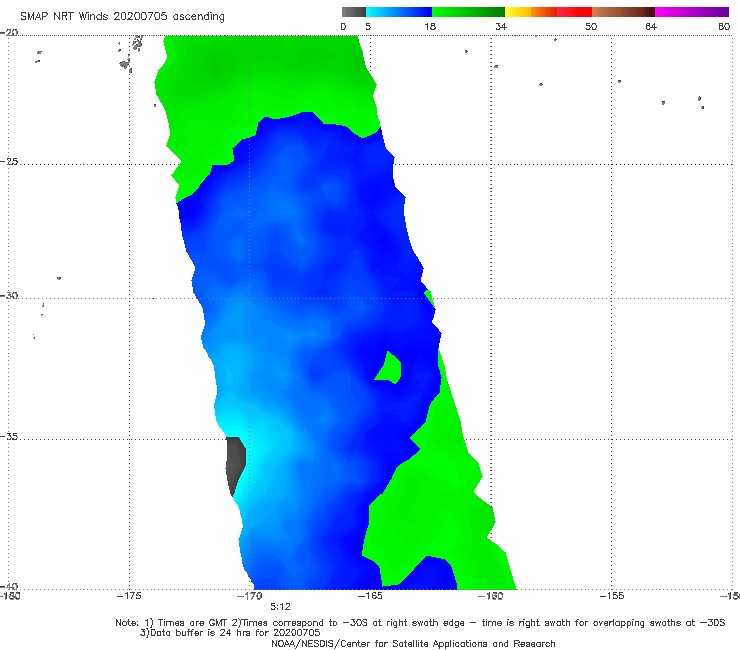Click the red segment of the color bar
Image resolution: width=740 pixels, height=650 pixels.
(x=574, y=12)
